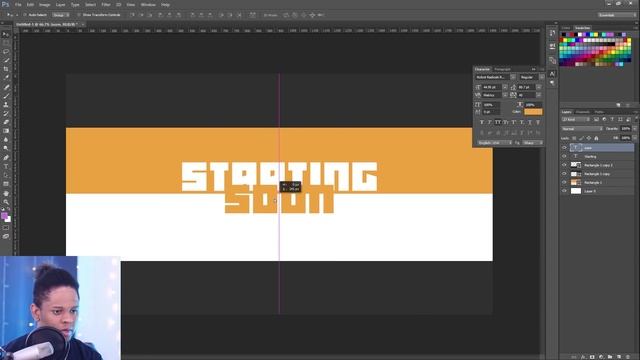
Task: Open the kerning Metrics dropdown
Action: click(505, 95)
